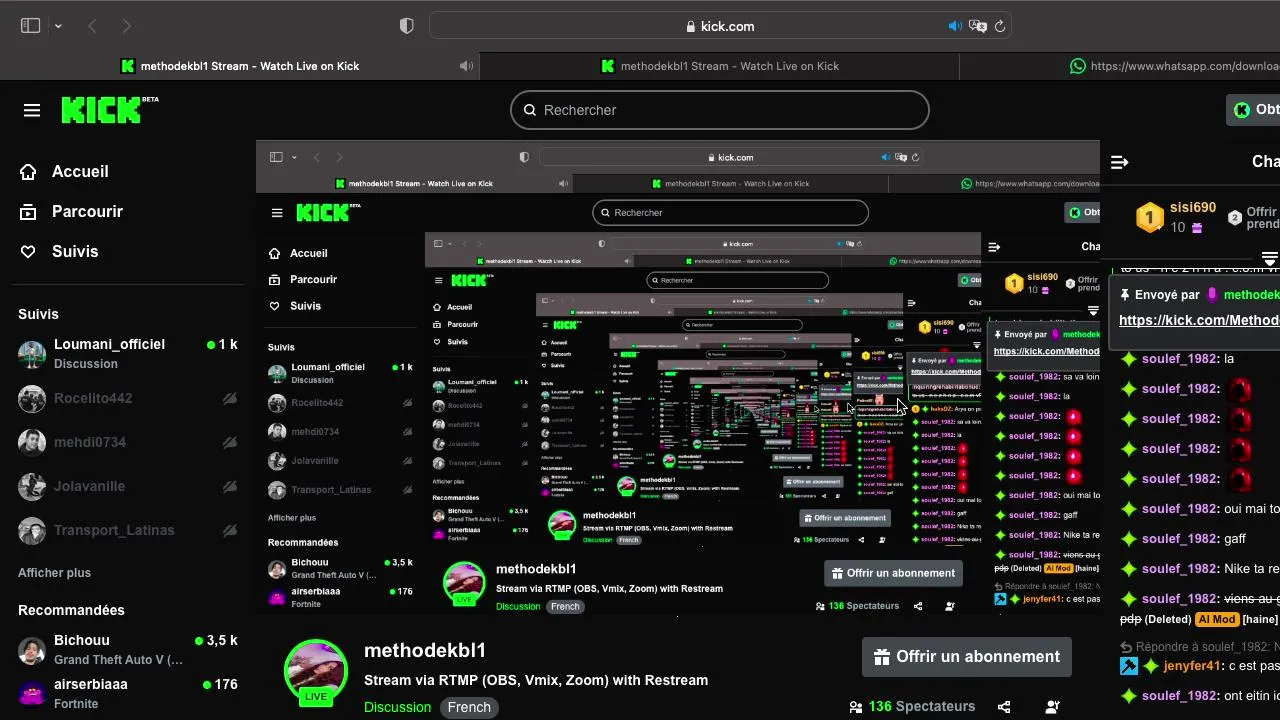Open mehdi0734 channel in main followed list

click(x=128, y=442)
